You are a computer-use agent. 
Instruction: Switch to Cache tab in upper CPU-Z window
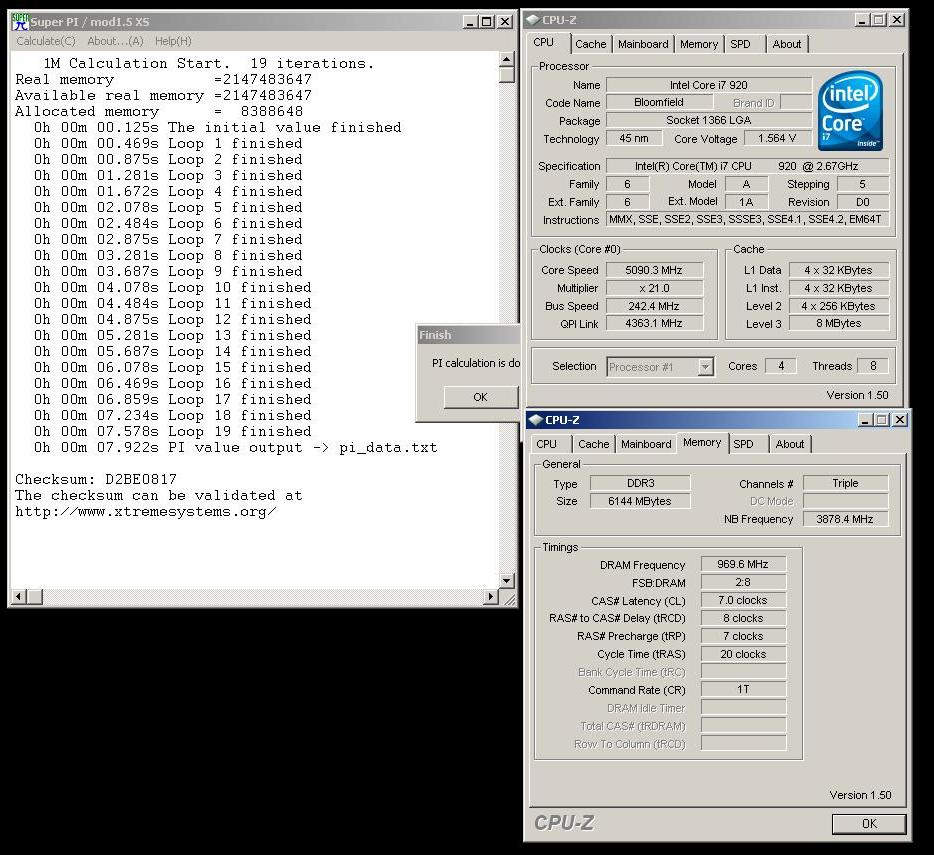(x=590, y=44)
